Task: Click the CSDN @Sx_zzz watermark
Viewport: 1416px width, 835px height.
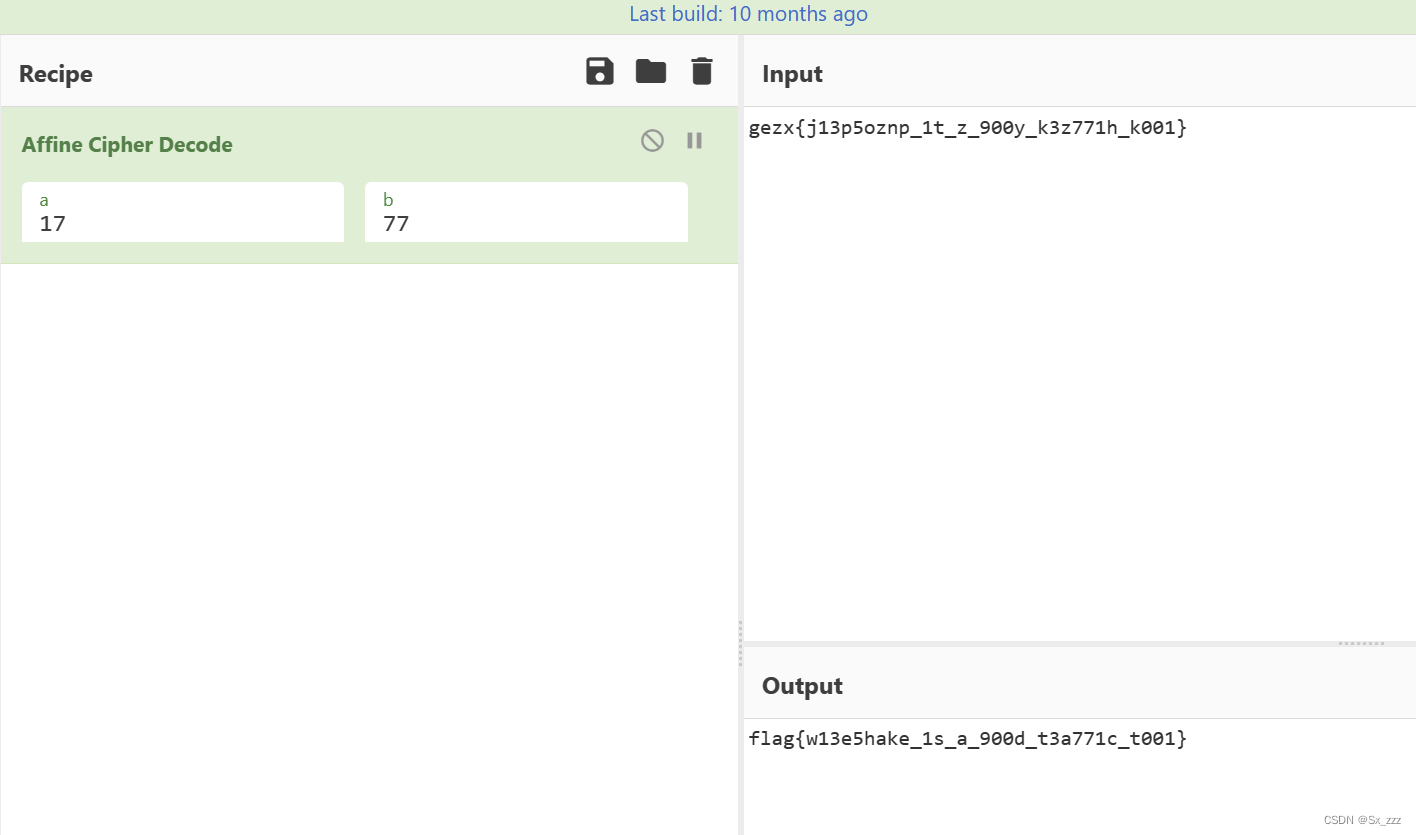Action: (x=1362, y=819)
